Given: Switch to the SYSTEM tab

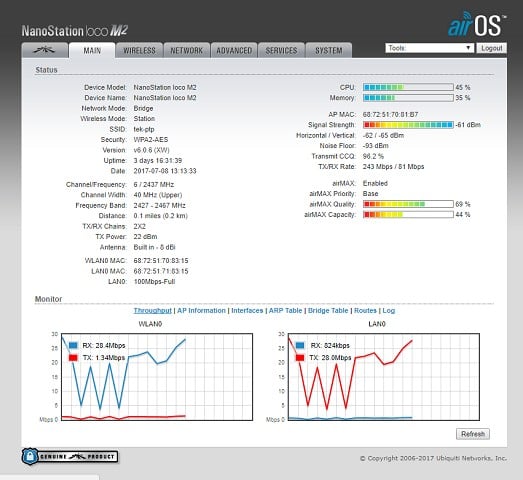Looking at the screenshot, I should pos(329,50).
